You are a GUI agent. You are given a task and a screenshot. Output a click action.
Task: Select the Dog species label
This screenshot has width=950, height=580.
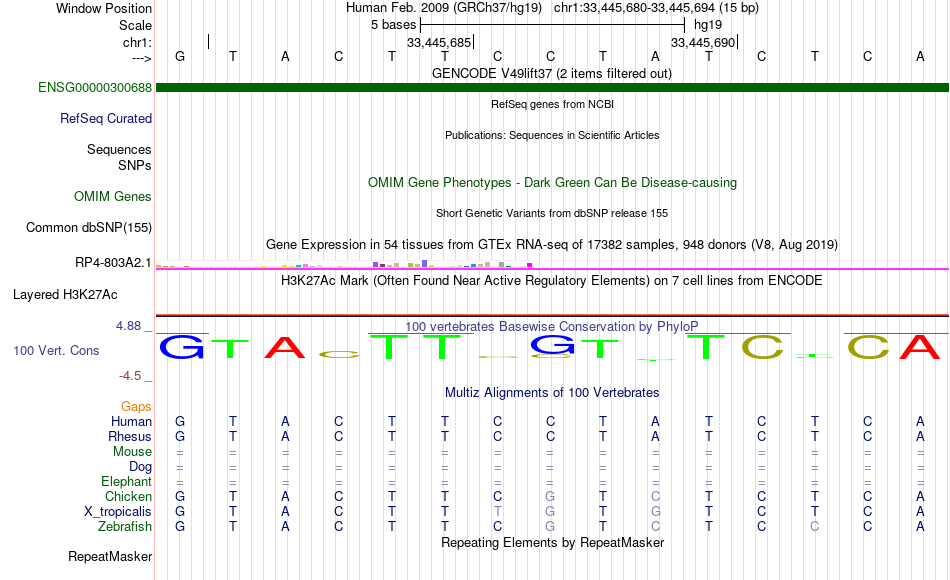point(140,466)
